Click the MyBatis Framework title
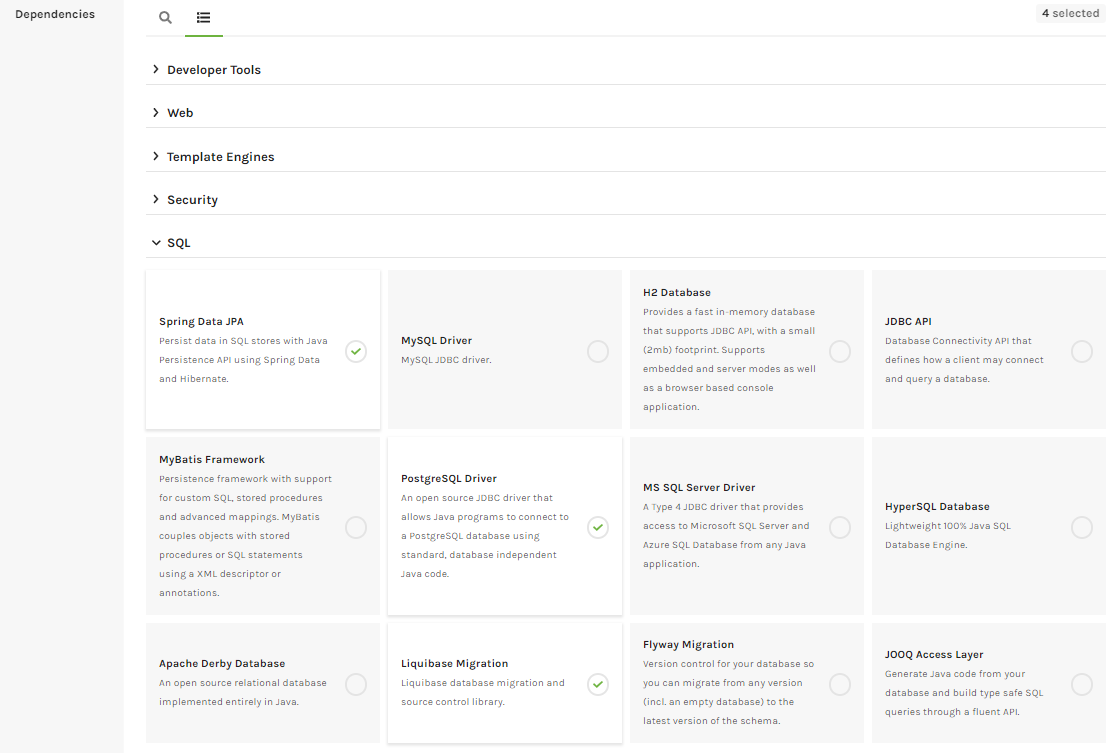The width and height of the screenshot is (1117, 753). tap(212, 459)
